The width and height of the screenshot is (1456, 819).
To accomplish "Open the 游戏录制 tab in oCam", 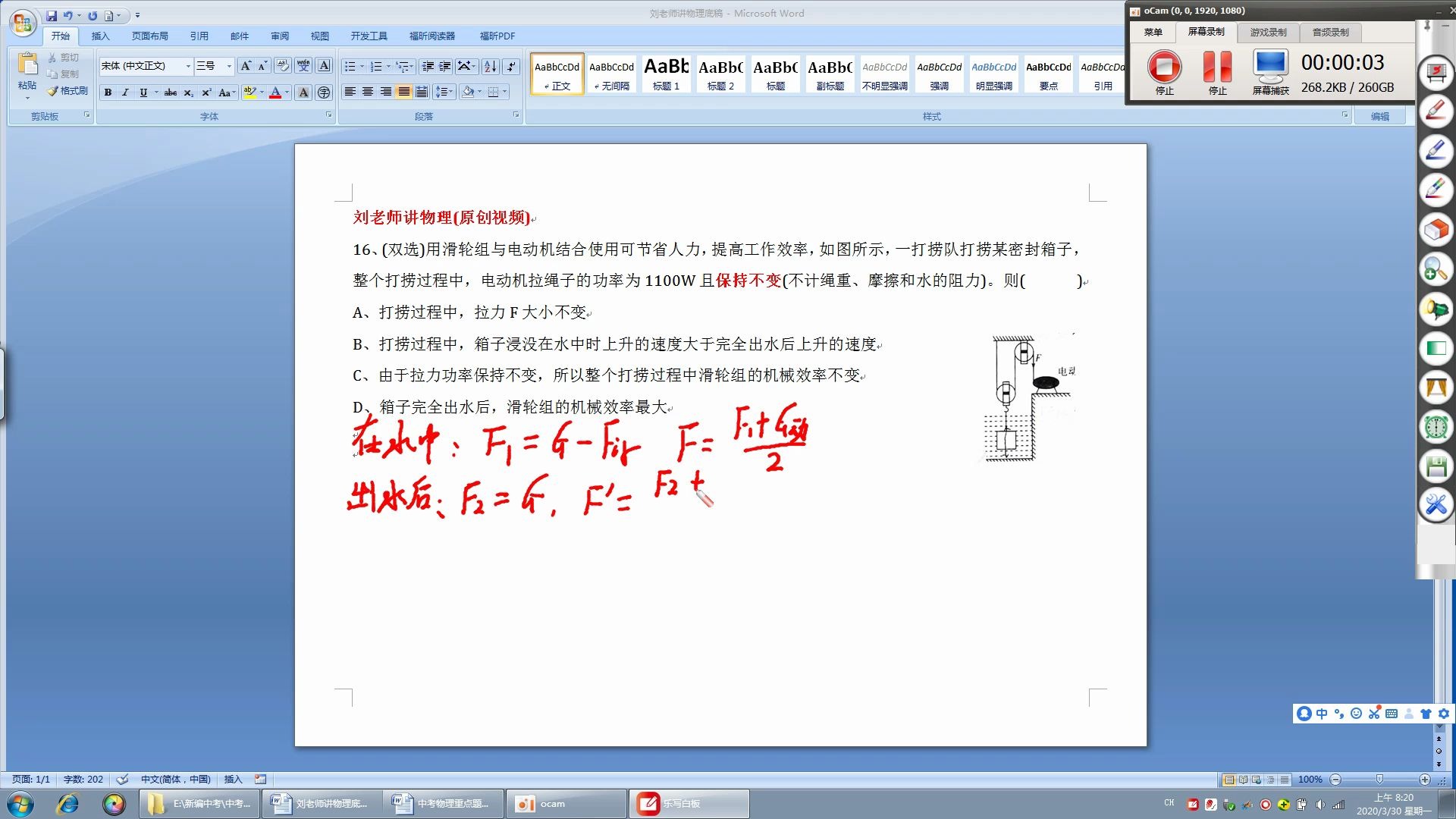I will tap(1268, 32).
